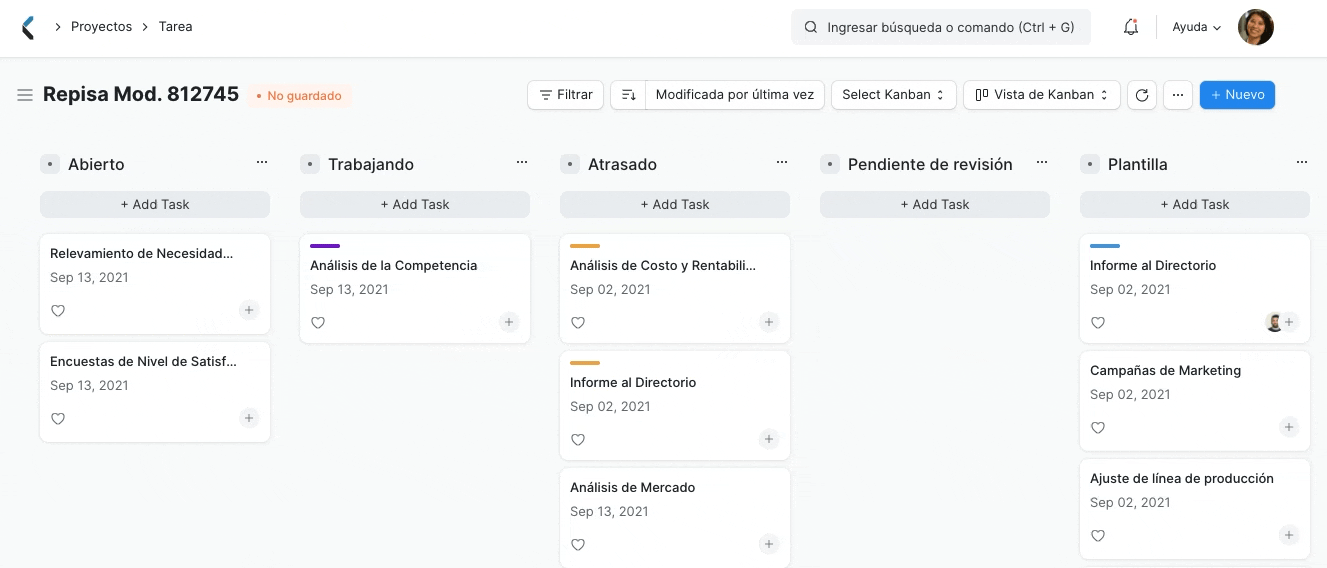Like the Análisis de Costo y Rentabili card
The height and width of the screenshot is (568, 1327).
coord(578,323)
